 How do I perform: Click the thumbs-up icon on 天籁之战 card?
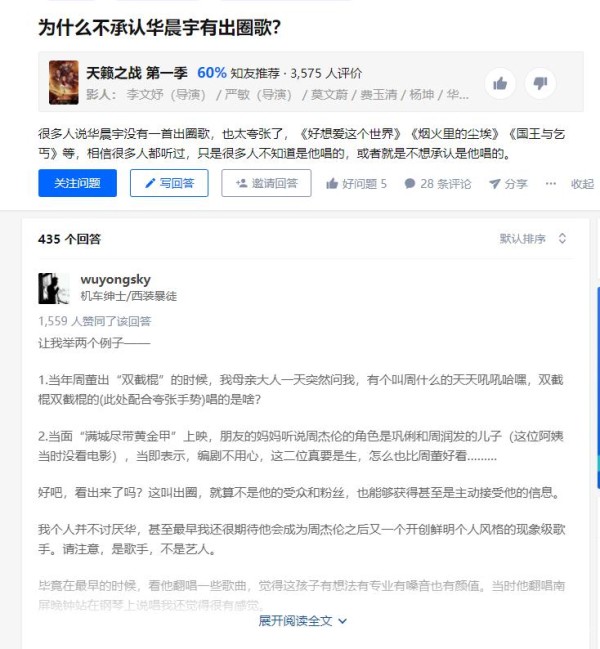[500, 84]
